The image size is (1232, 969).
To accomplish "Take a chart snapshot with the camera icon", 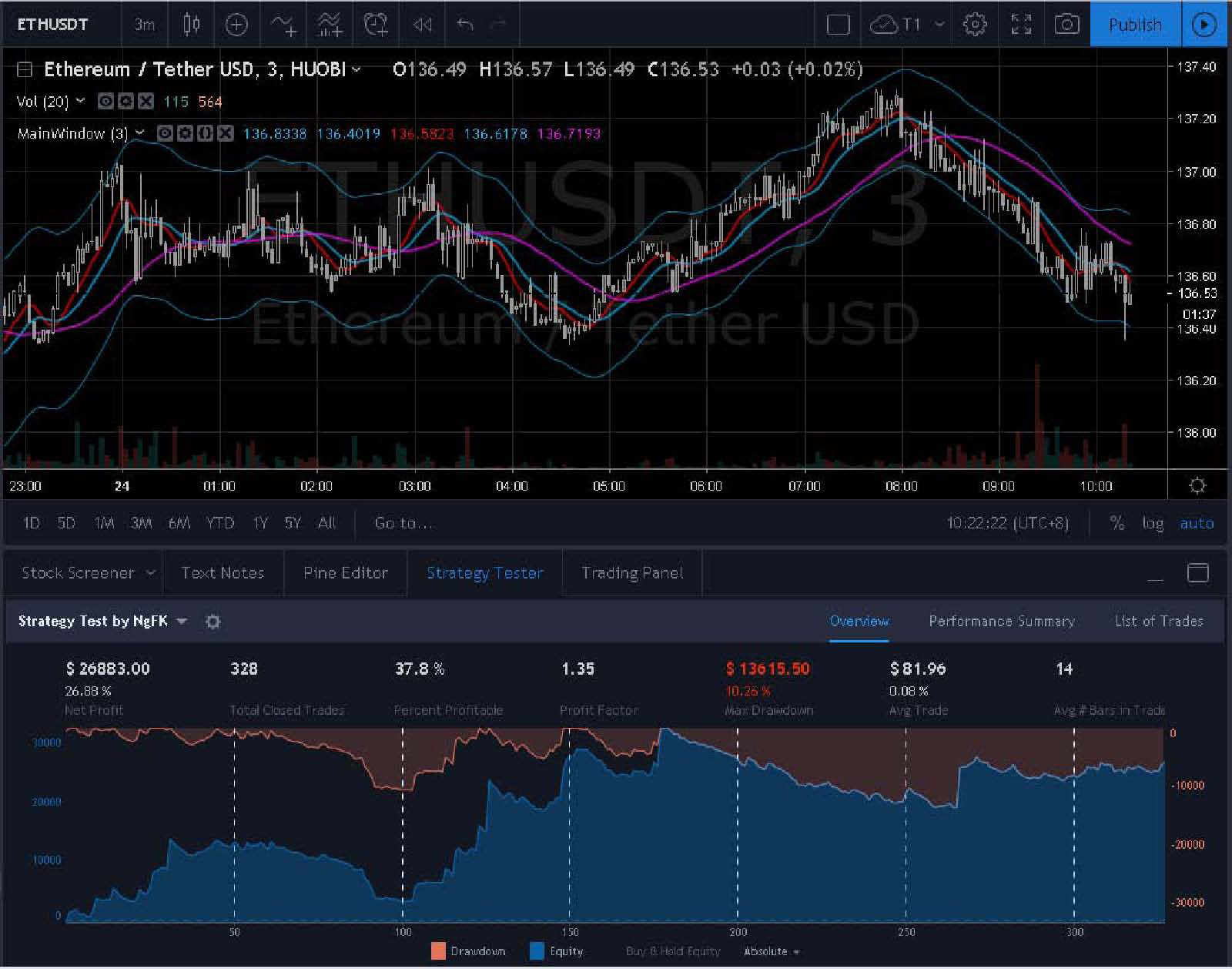I will pos(1066,25).
